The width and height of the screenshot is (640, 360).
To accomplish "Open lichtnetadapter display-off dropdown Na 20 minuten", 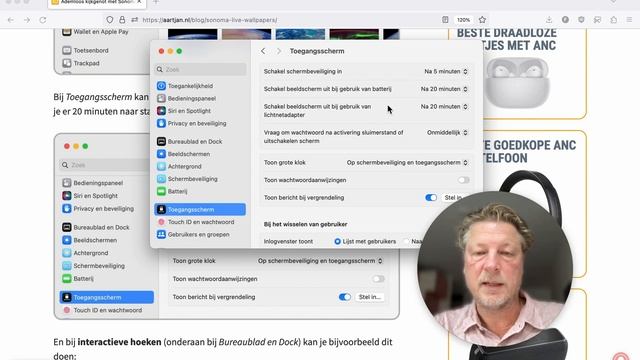I will point(444,107).
